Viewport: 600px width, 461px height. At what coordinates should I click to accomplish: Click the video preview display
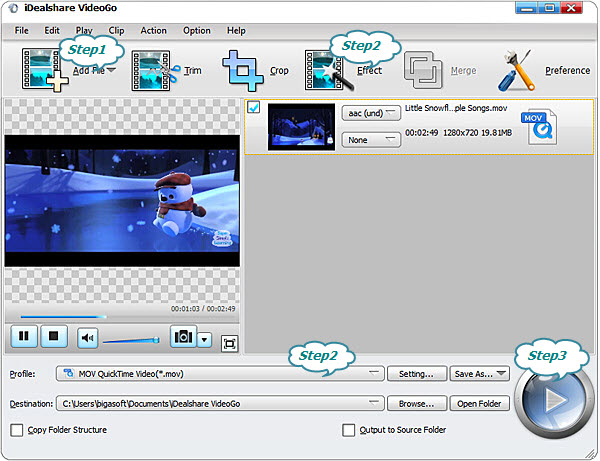pos(122,201)
